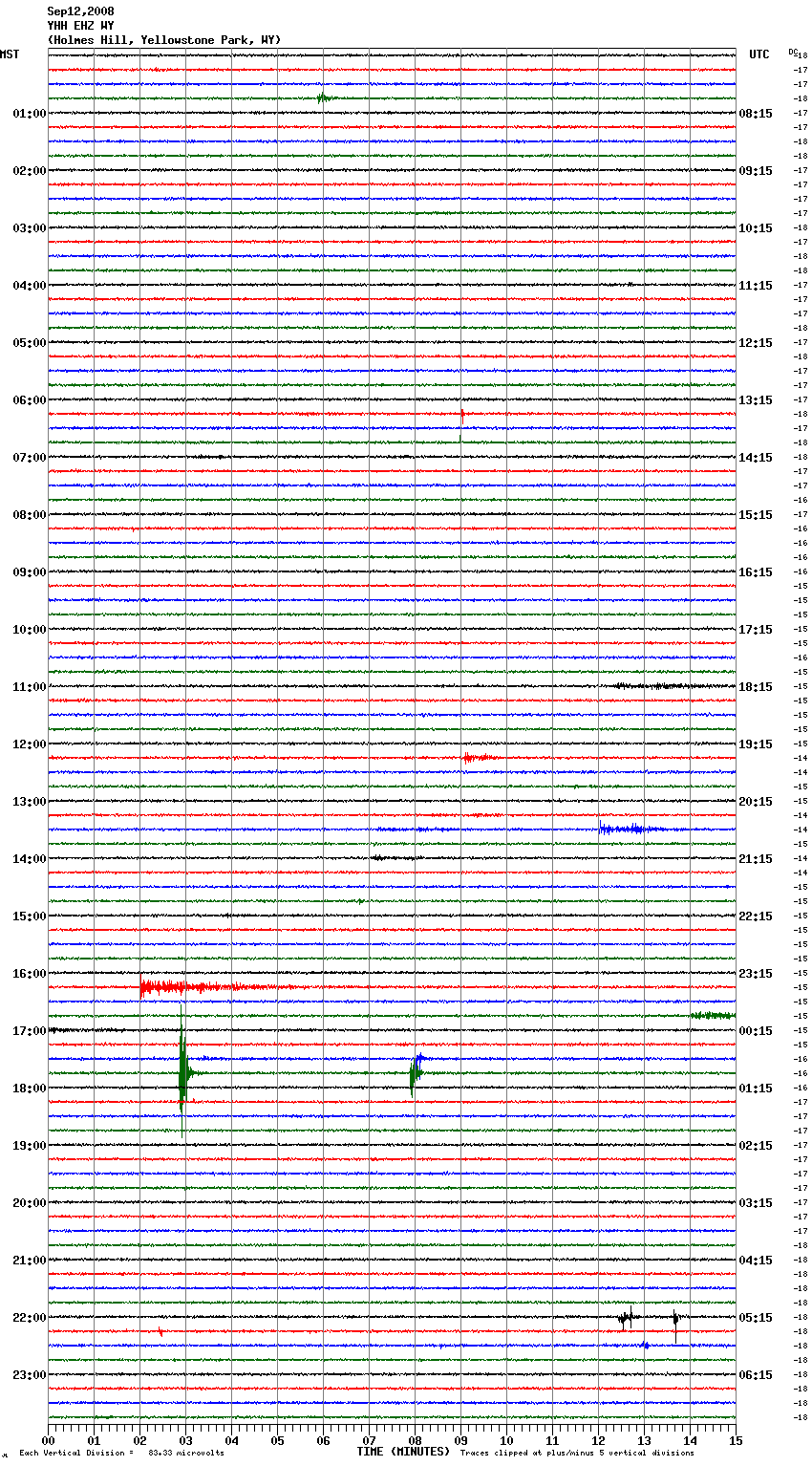The height and width of the screenshot is (1466, 812).
Task: Select the 03:00 MST time label
Action: pos(30,228)
